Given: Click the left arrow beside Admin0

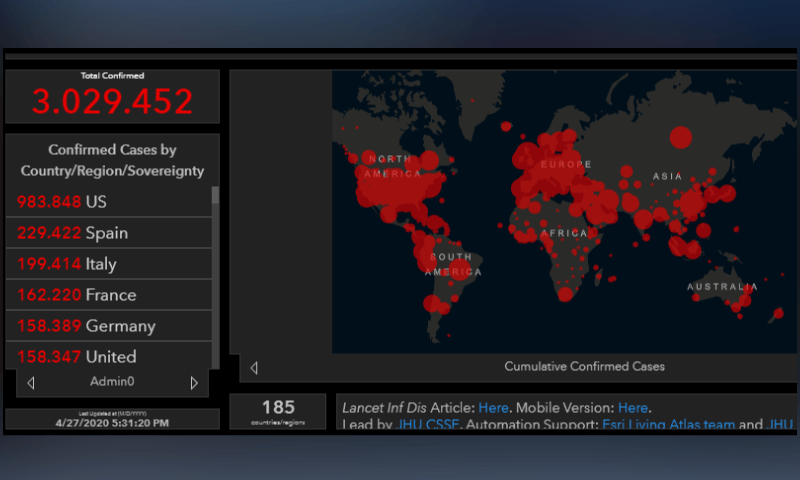Looking at the screenshot, I should (x=31, y=383).
